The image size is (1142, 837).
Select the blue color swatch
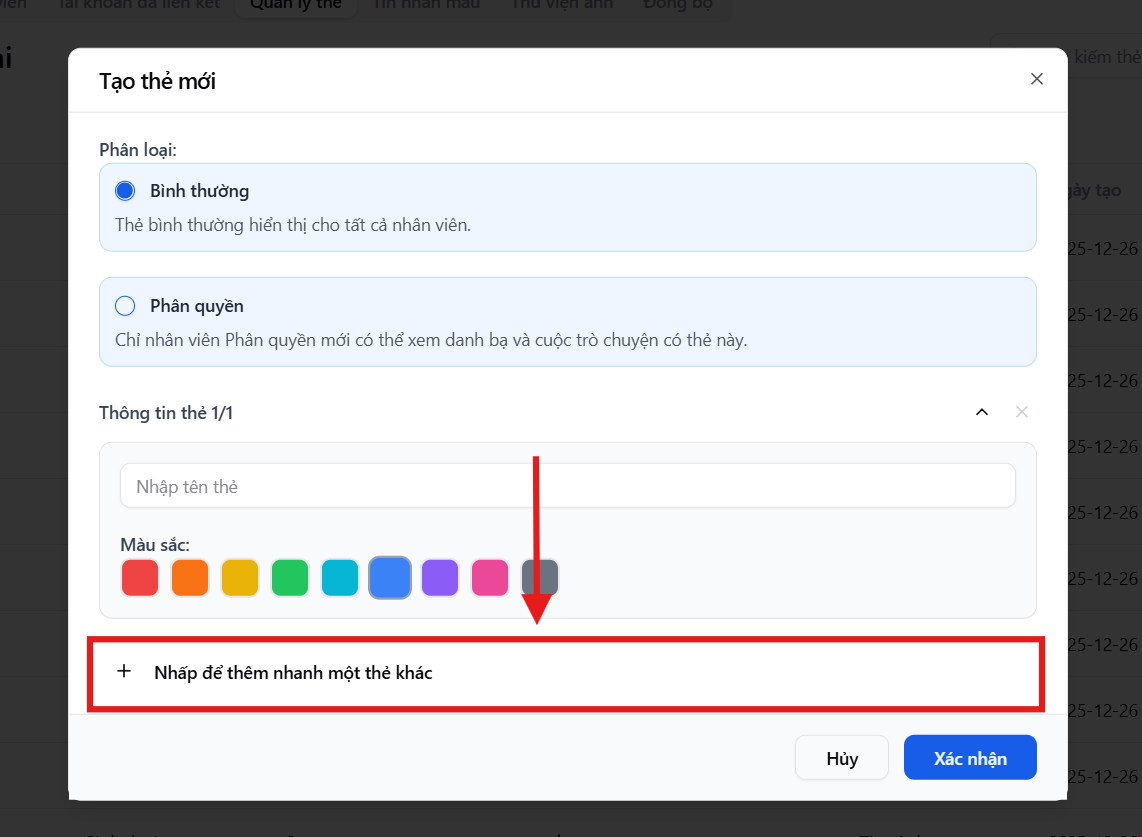point(390,578)
